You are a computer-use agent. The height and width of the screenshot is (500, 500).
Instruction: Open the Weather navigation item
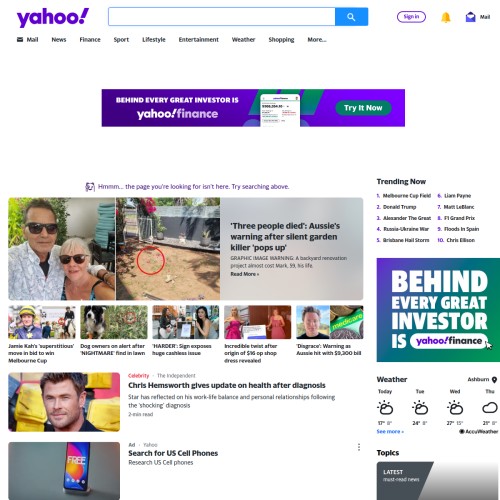[243, 40]
